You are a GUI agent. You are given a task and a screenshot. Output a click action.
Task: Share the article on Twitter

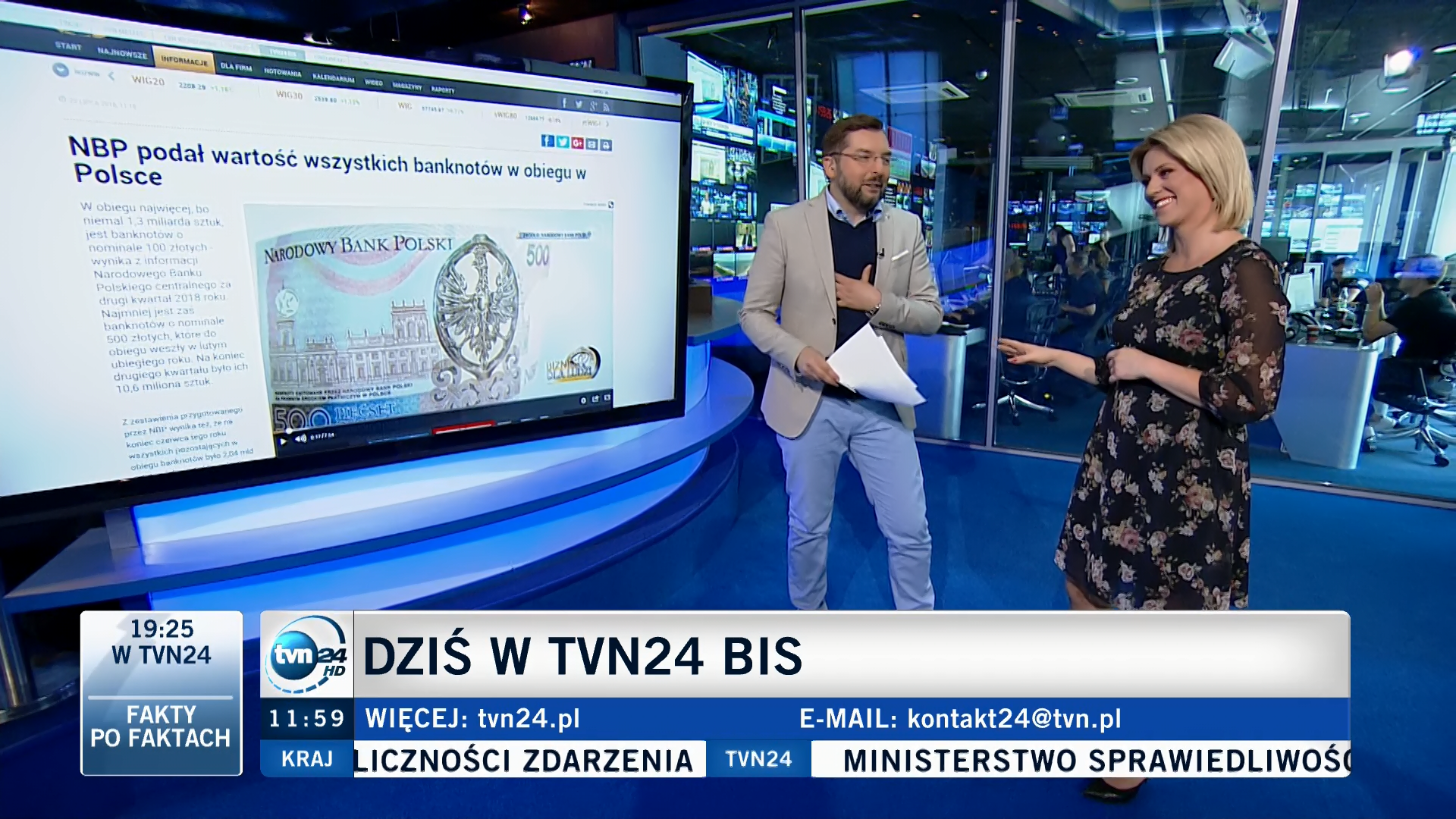[x=562, y=142]
